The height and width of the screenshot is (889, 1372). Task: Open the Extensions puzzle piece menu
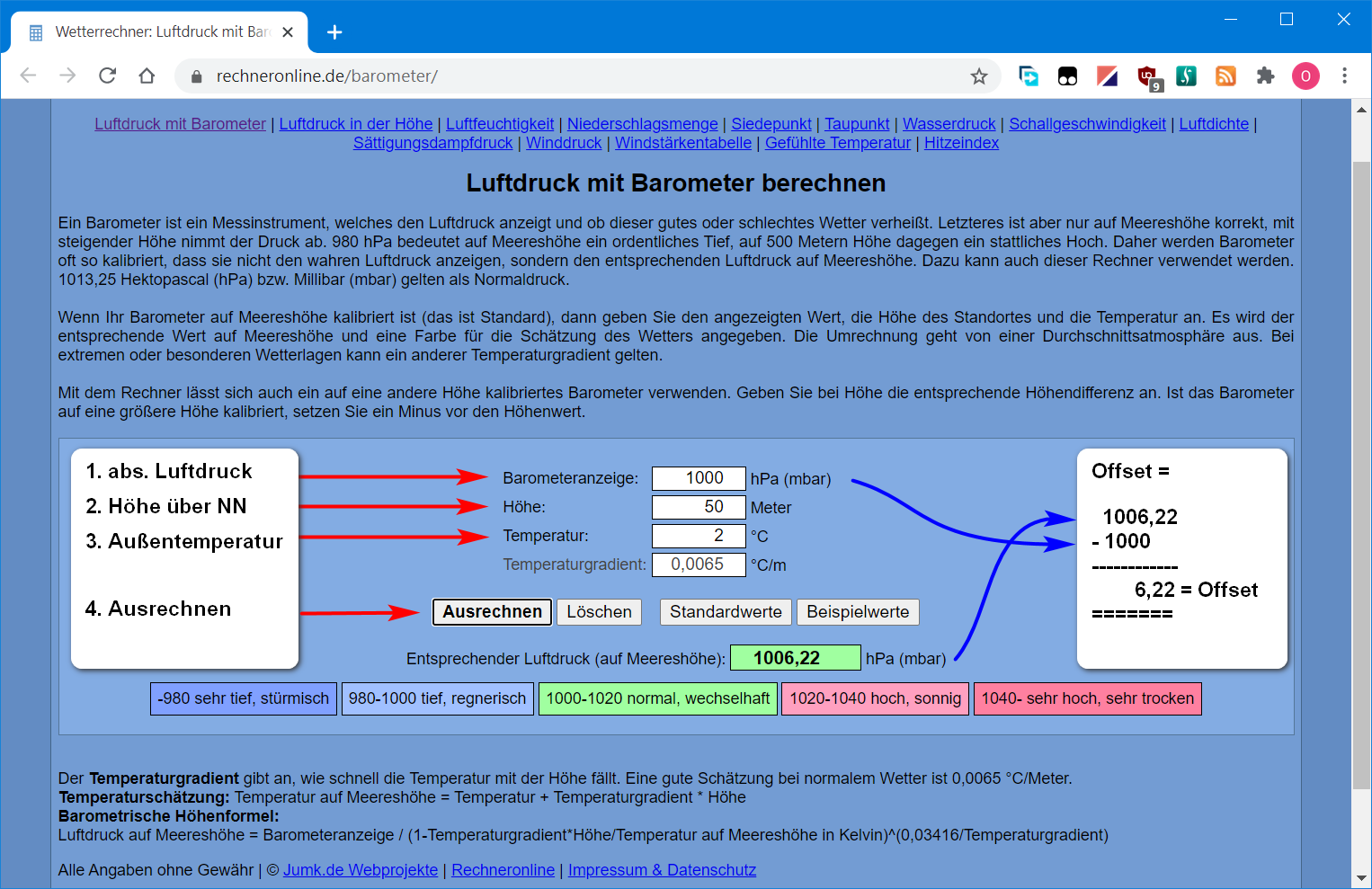1266,76
